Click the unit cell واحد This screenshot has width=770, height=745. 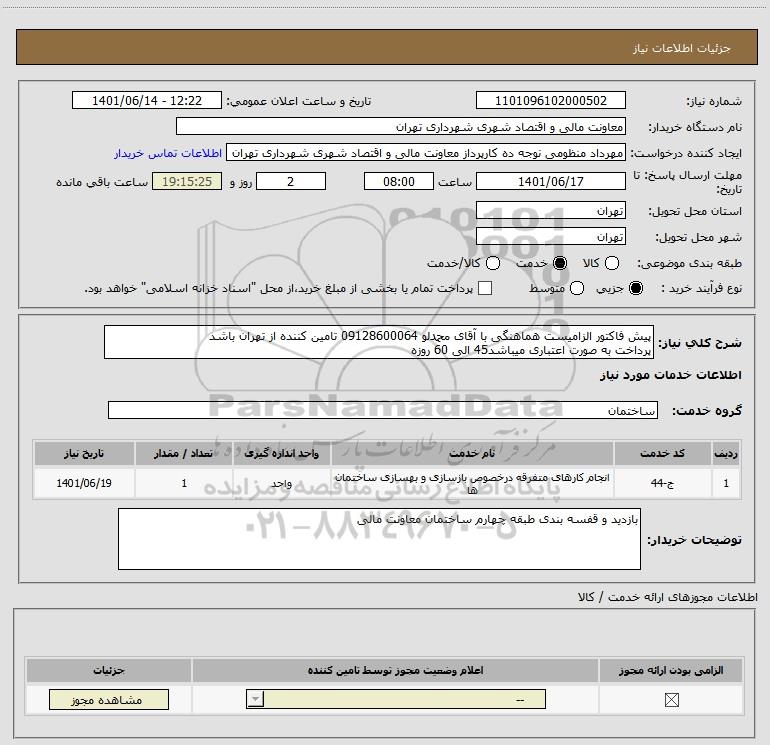click(282, 483)
